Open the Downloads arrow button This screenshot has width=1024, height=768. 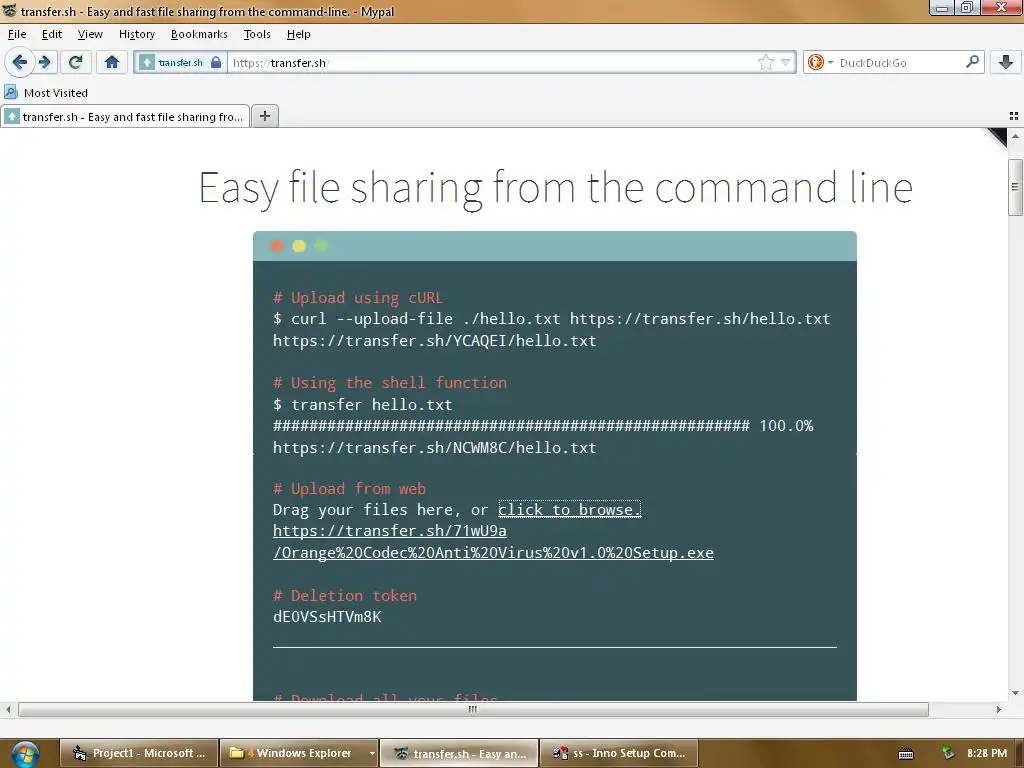click(1006, 62)
